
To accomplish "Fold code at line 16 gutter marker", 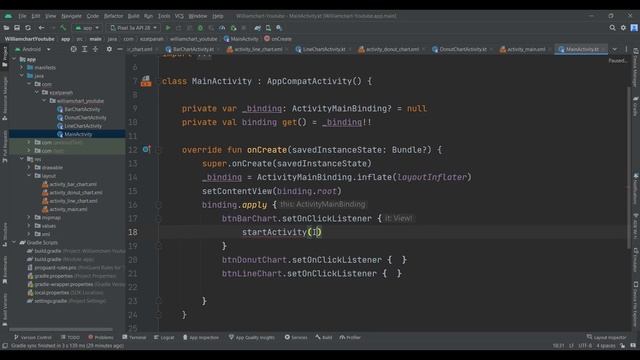I will (x=159, y=204).
